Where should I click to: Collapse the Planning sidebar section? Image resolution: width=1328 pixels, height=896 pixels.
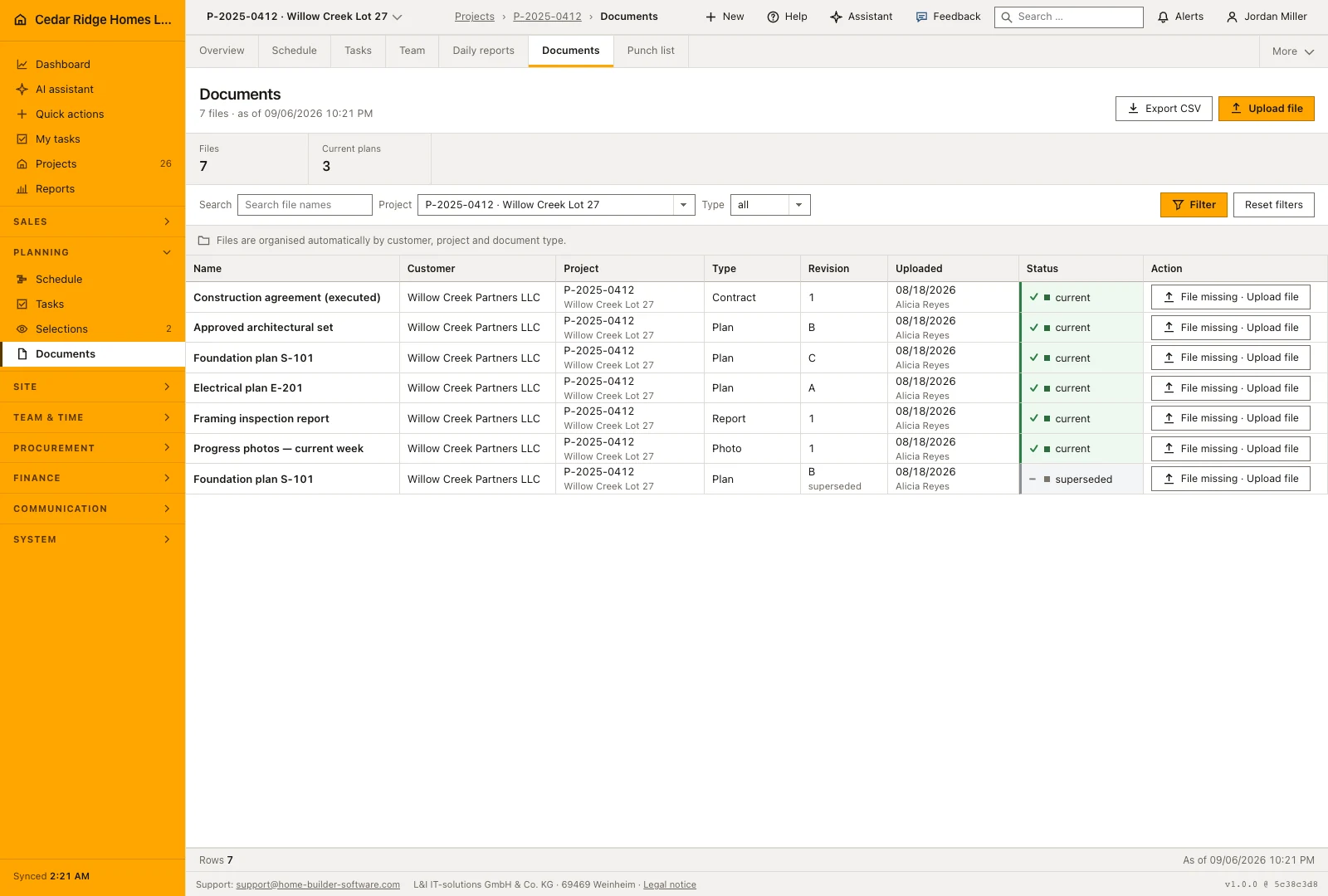click(x=92, y=252)
